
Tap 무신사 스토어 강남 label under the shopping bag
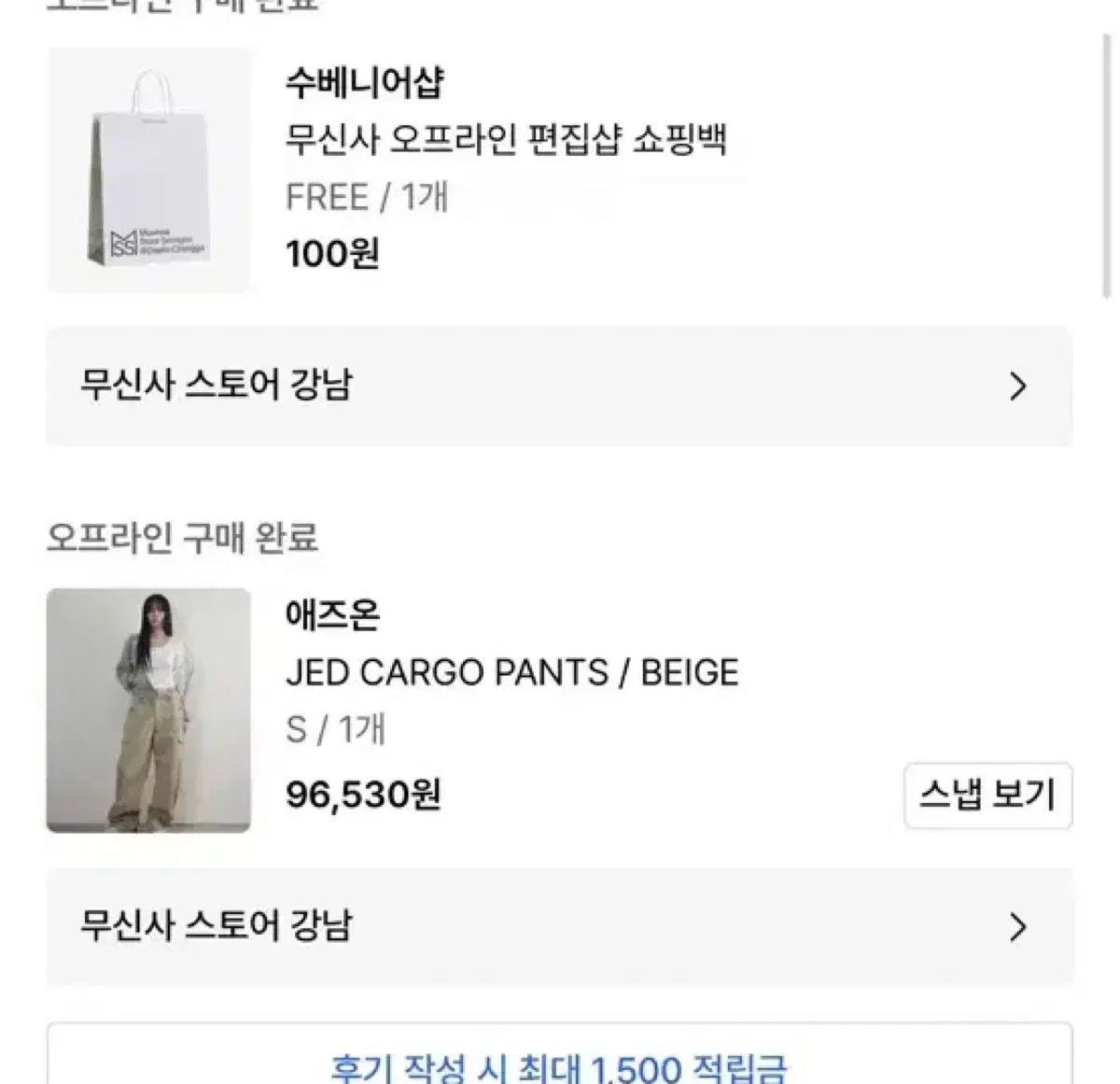(217, 385)
